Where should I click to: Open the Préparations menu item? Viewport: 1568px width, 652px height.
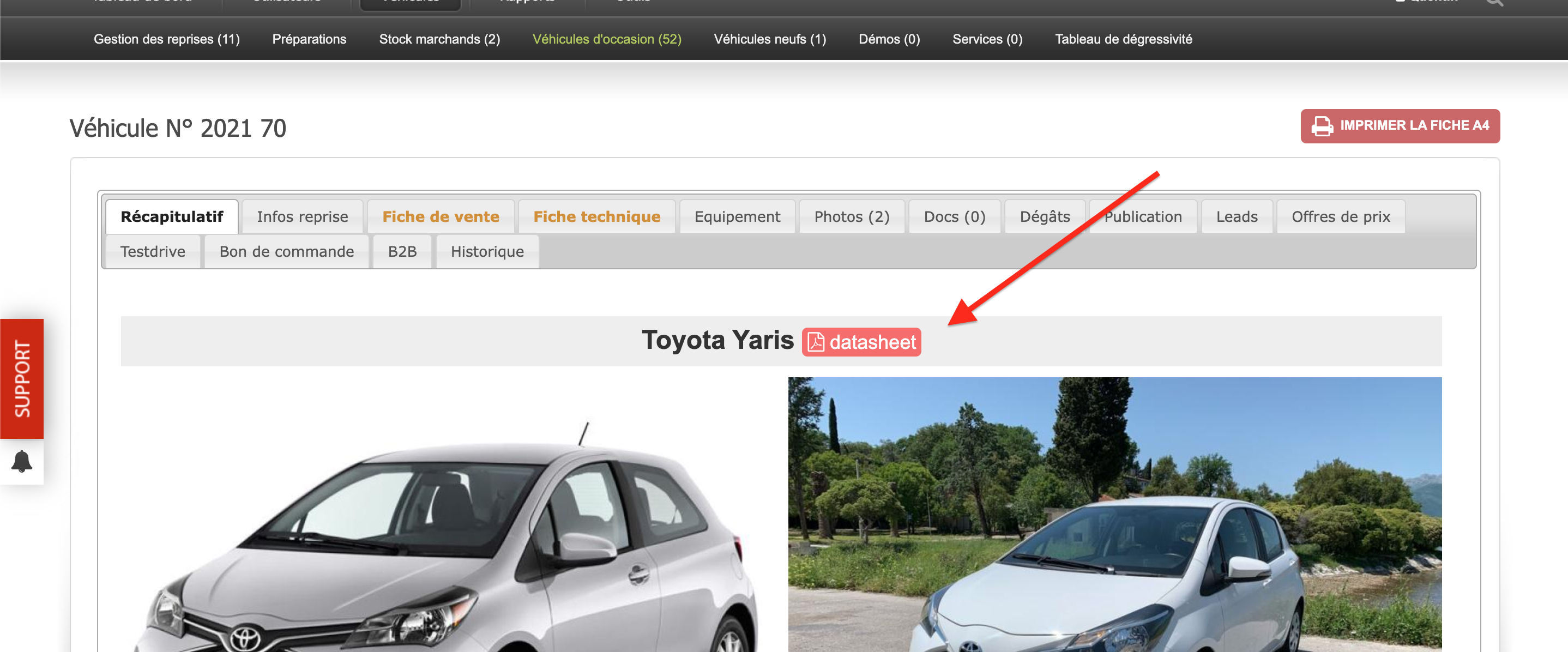pyautogui.click(x=309, y=39)
